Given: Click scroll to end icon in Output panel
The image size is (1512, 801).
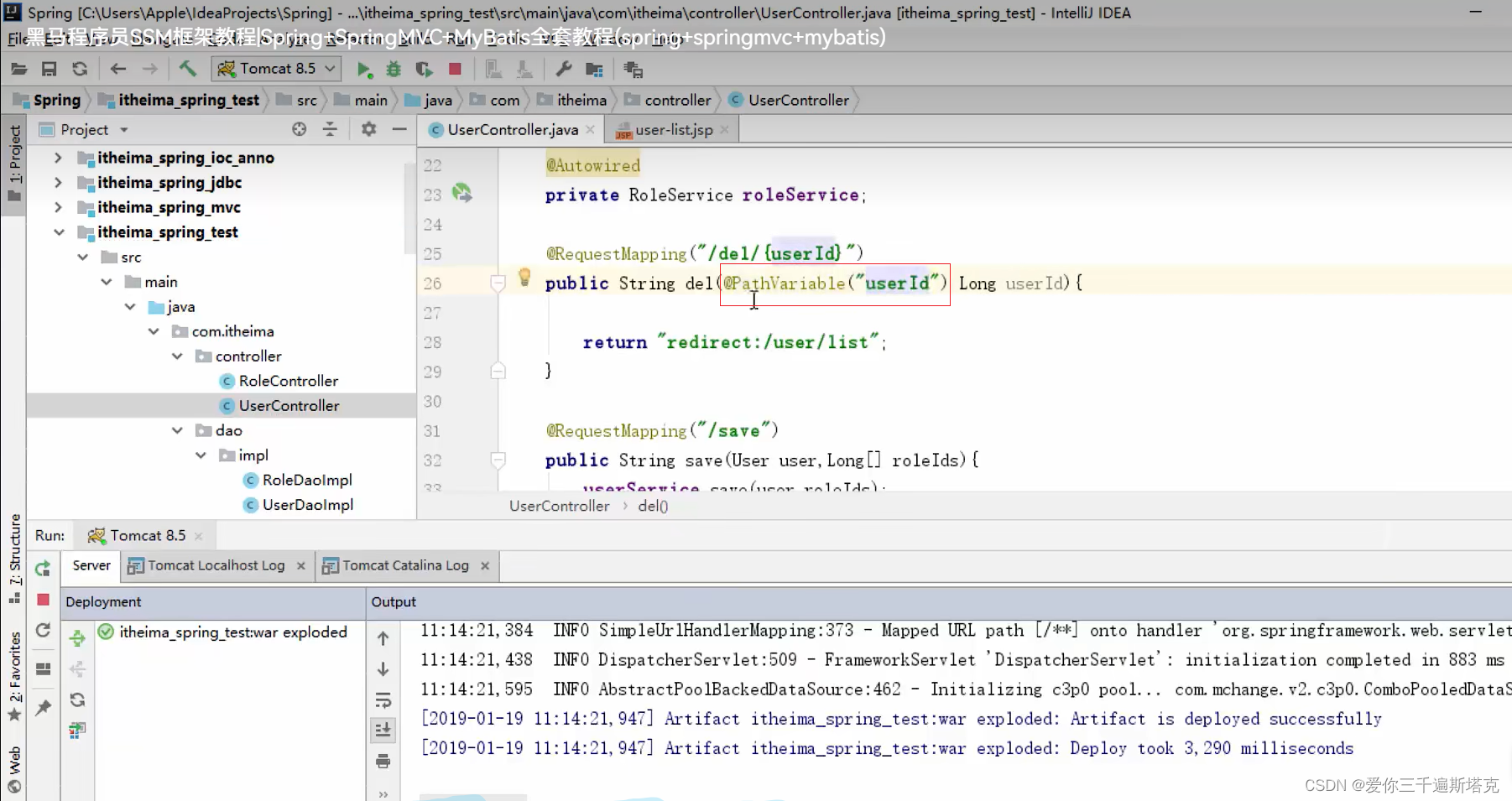Looking at the screenshot, I should tap(383, 731).
